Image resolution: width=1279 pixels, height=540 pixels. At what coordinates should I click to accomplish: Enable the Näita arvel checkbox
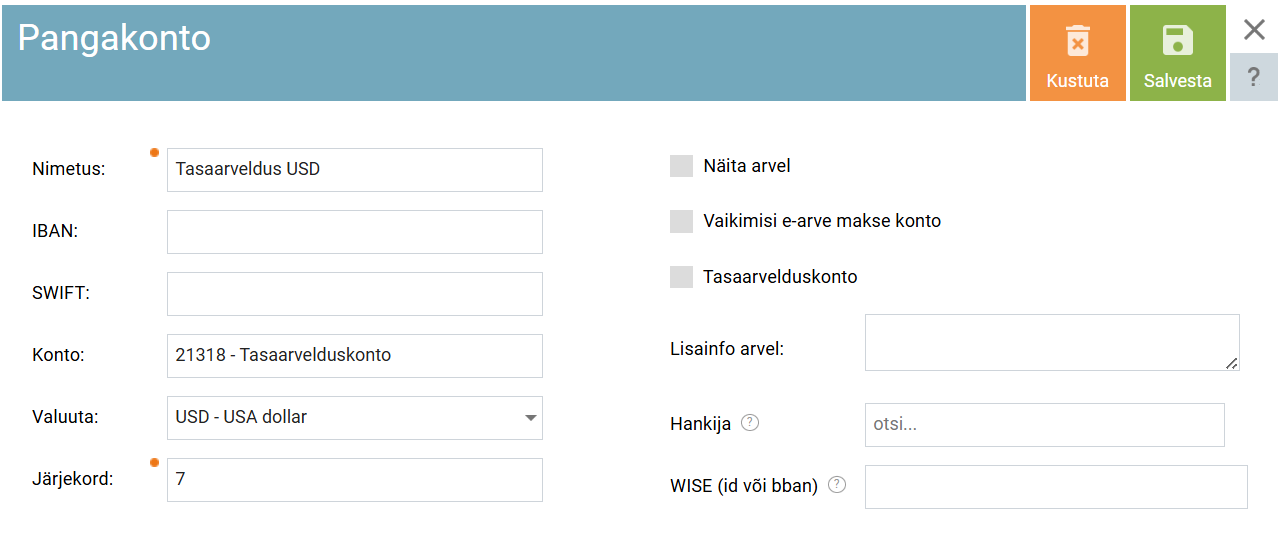point(681,166)
